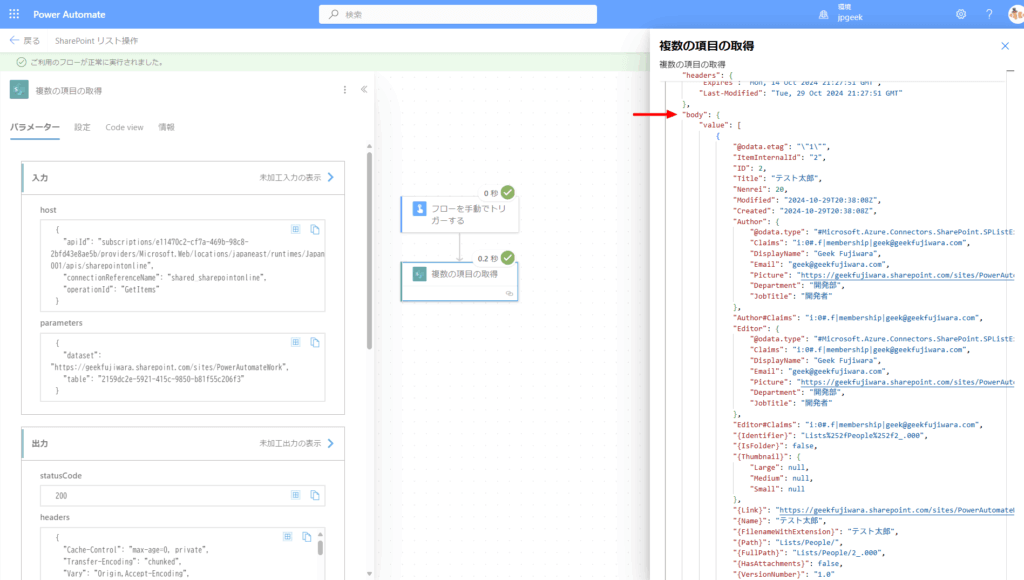
Task: Open the 情報 tab
Action: pos(167,127)
